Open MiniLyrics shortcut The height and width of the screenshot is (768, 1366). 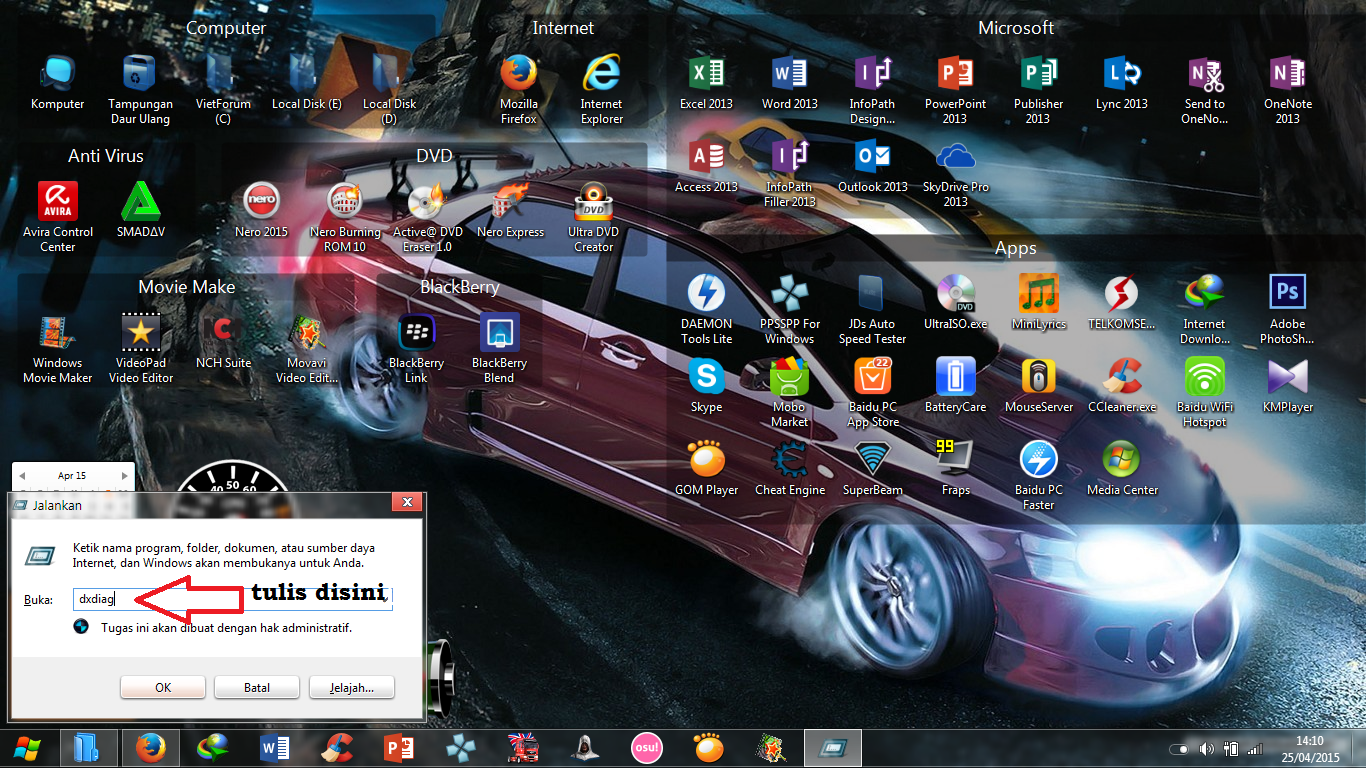coord(1039,302)
